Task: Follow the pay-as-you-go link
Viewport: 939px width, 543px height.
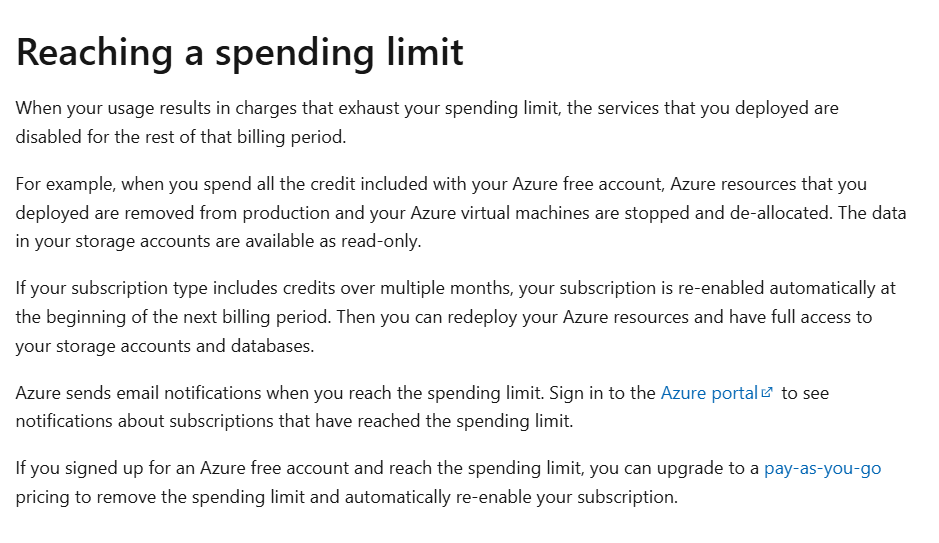Action: click(x=822, y=469)
